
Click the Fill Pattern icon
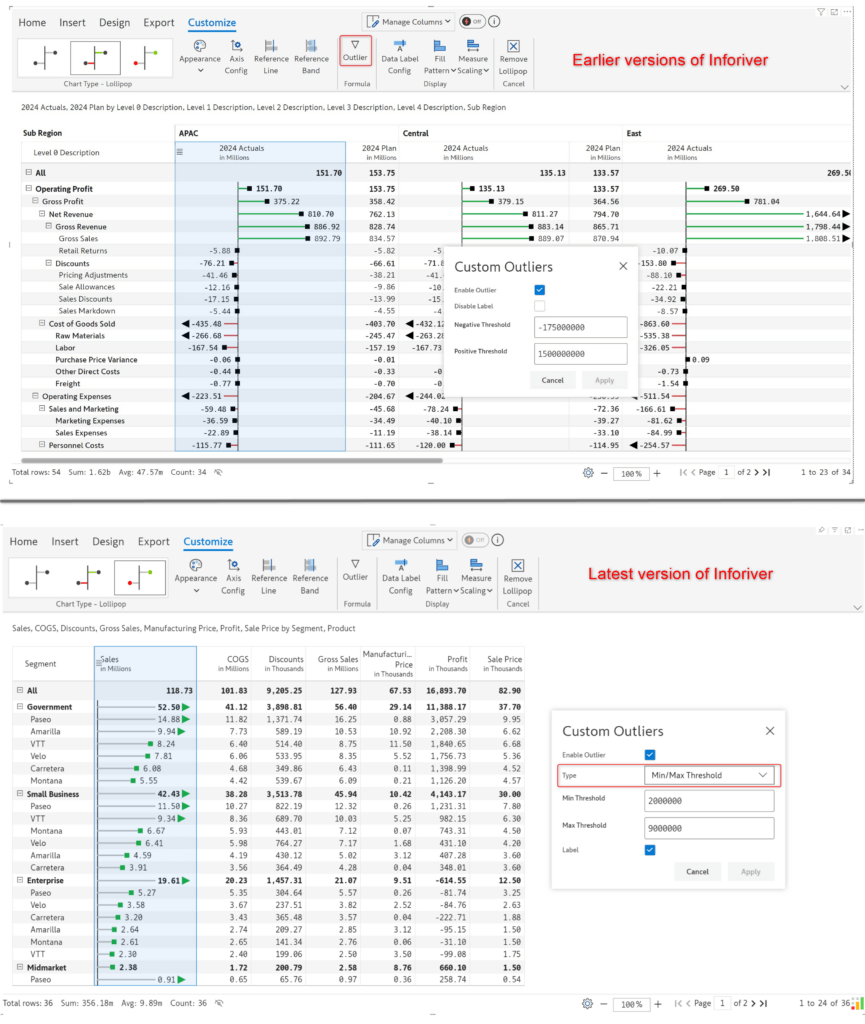point(440,50)
